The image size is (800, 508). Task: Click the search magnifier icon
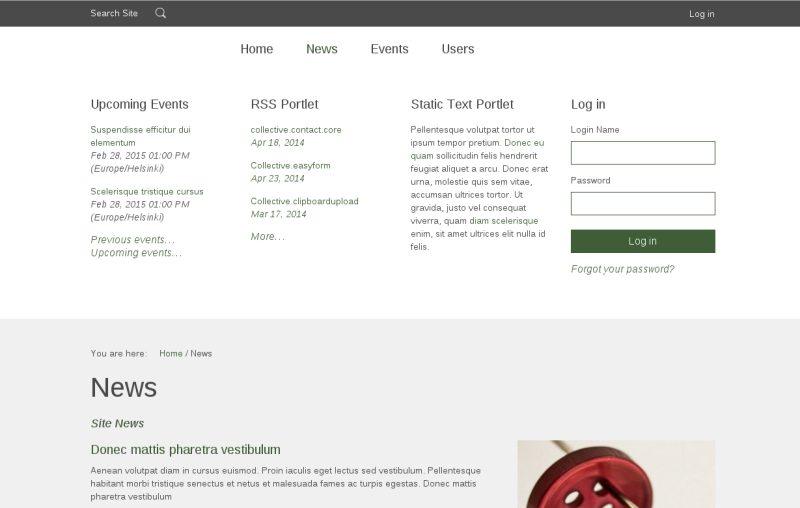[x=161, y=13]
